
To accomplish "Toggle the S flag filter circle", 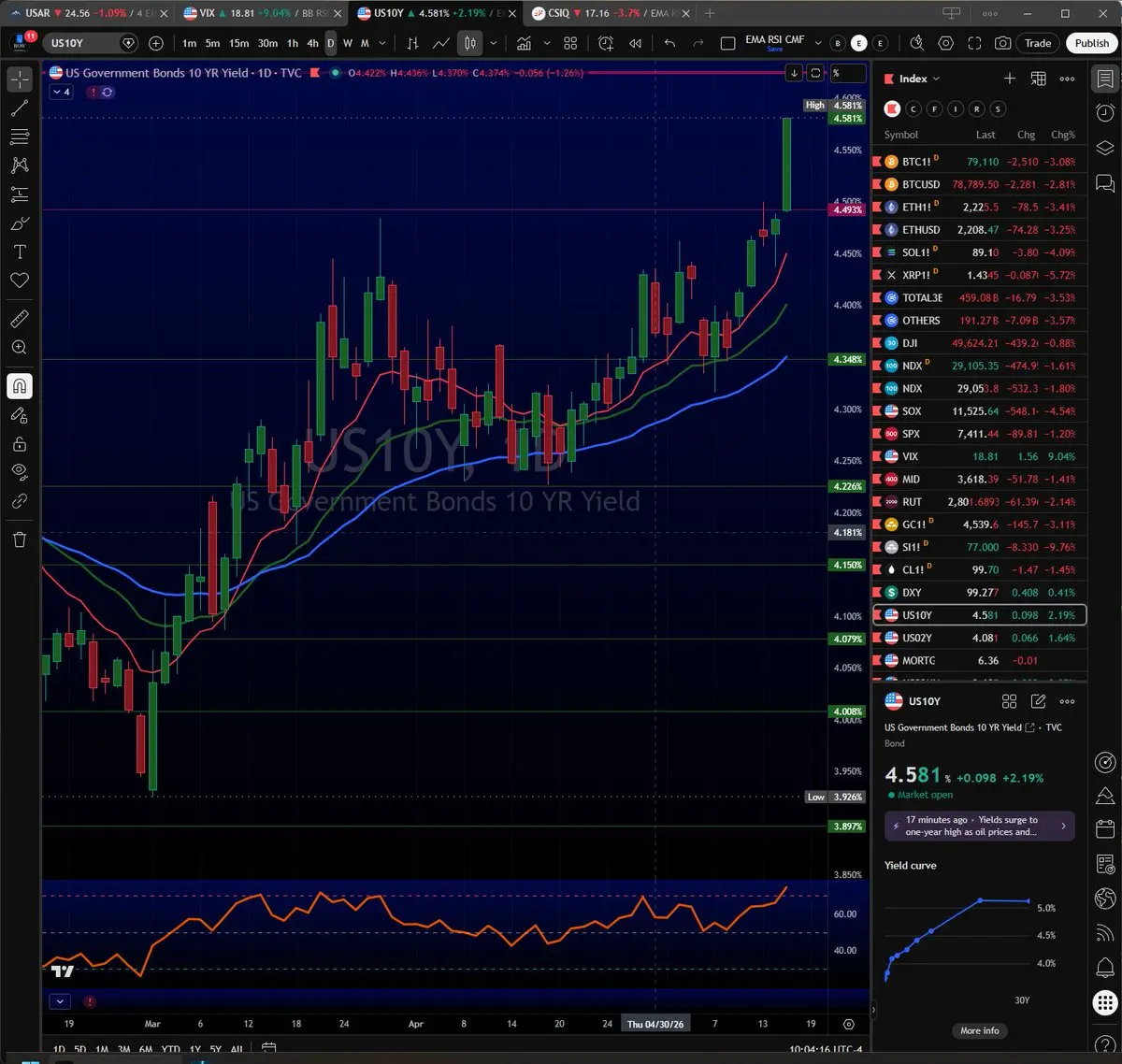I will (x=998, y=108).
